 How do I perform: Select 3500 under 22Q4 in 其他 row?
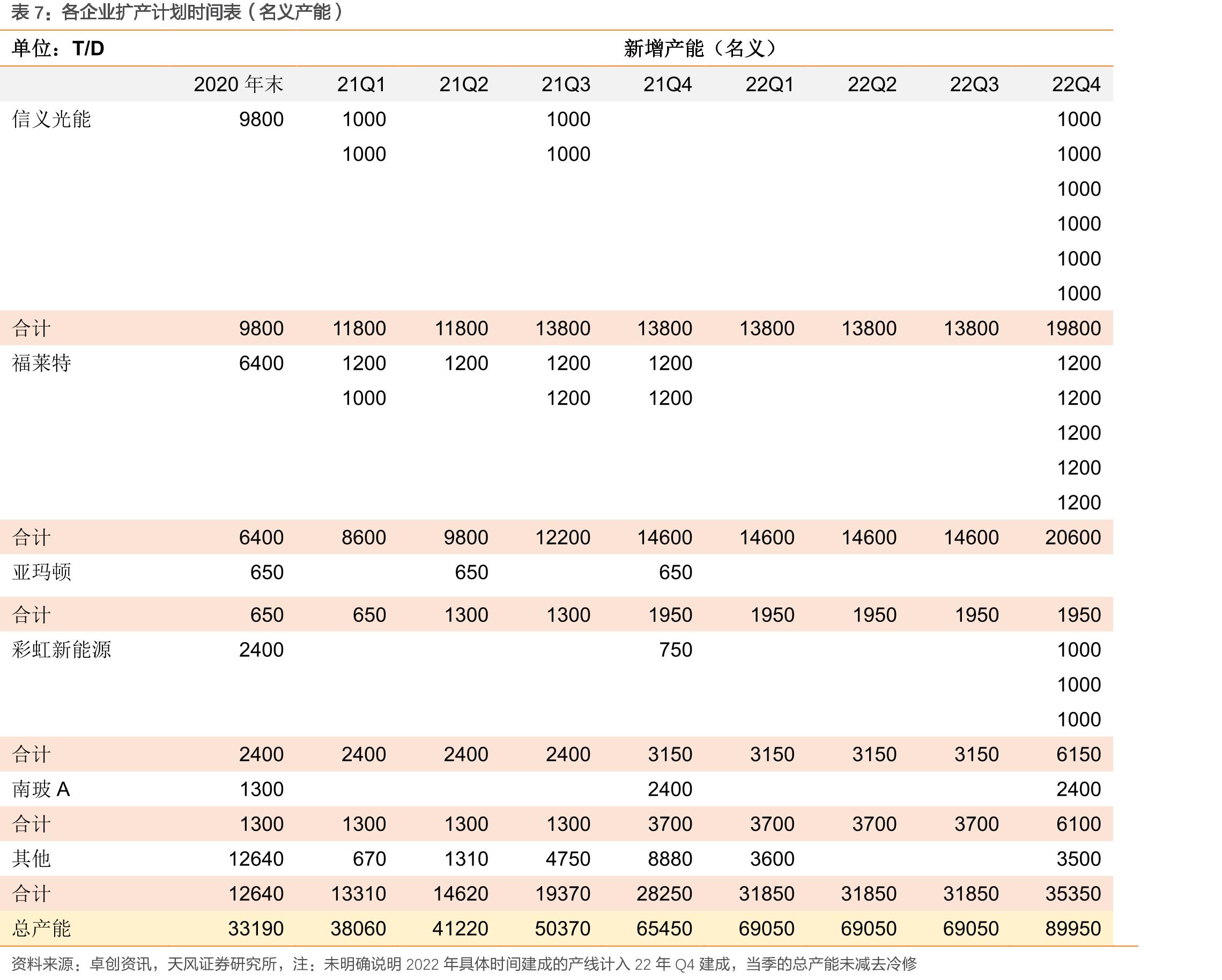(1078, 859)
